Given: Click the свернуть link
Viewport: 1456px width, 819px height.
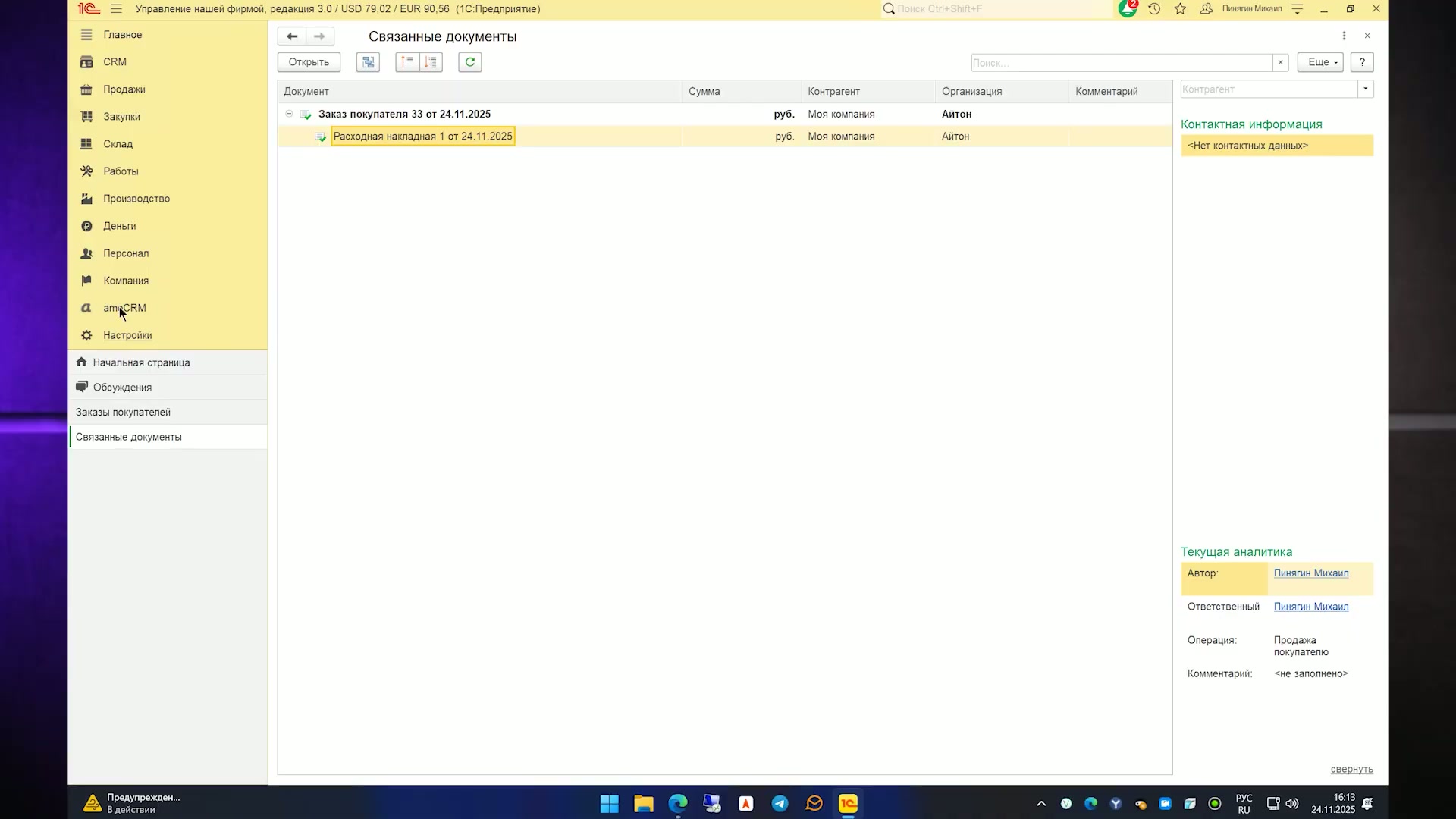Looking at the screenshot, I should click(x=1351, y=769).
